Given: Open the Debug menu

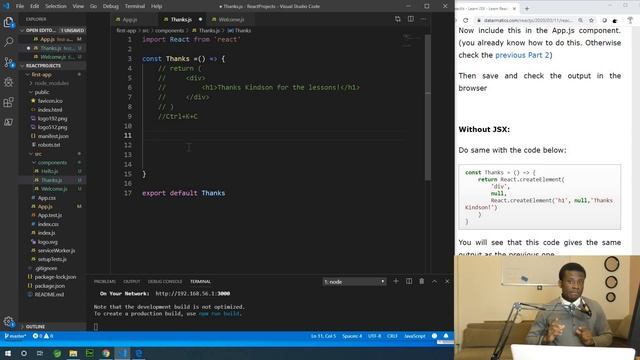Looking at the screenshot, I should pos(111,6).
